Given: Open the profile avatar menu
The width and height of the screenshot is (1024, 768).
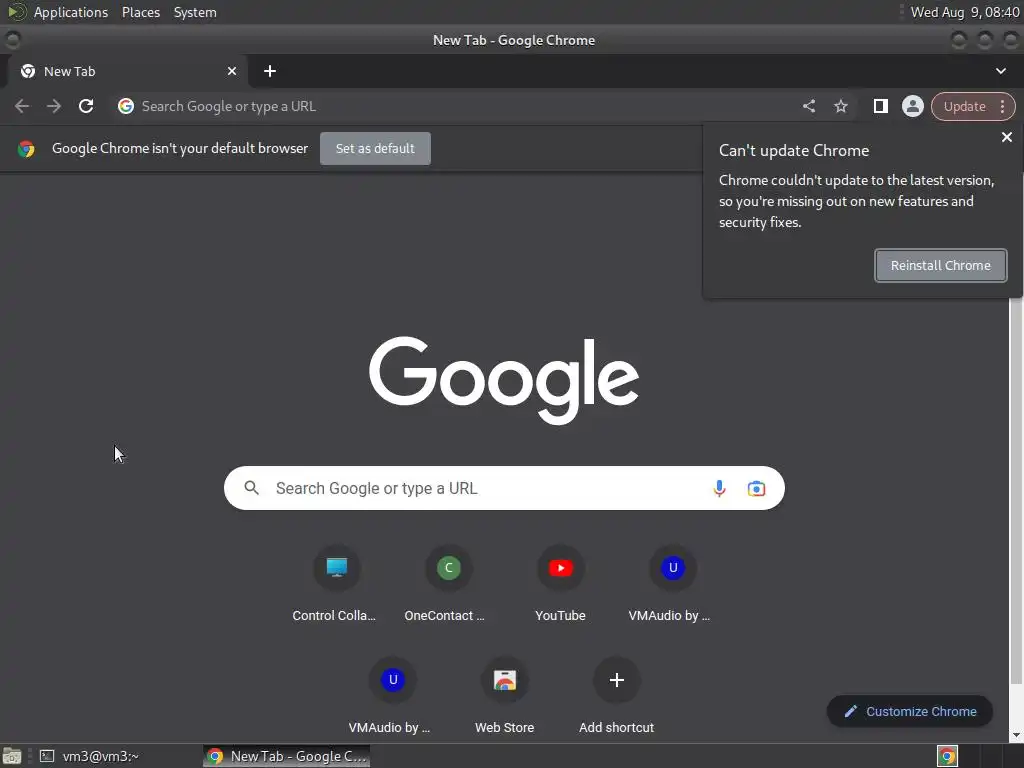Looking at the screenshot, I should (912, 106).
